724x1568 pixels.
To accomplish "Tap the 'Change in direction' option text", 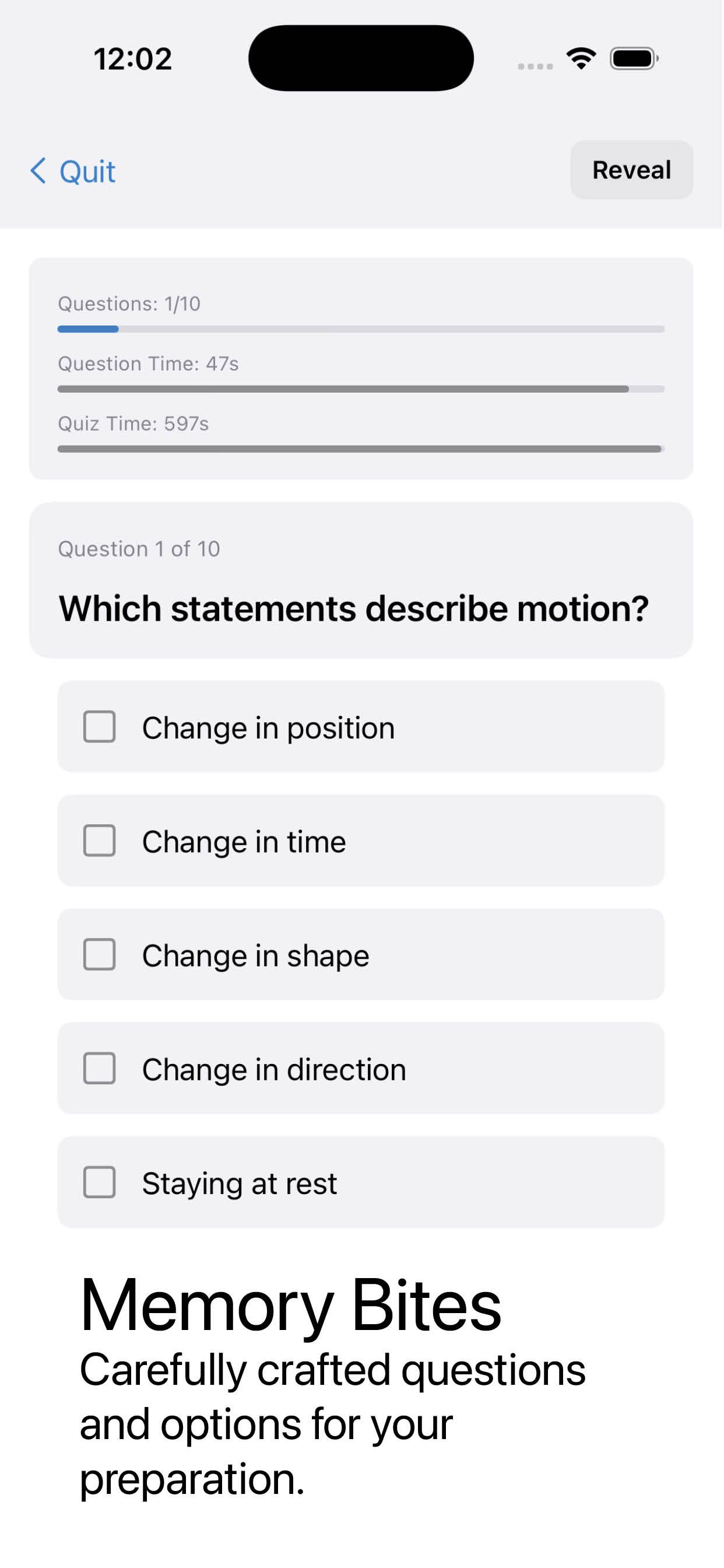I will coord(274,1069).
